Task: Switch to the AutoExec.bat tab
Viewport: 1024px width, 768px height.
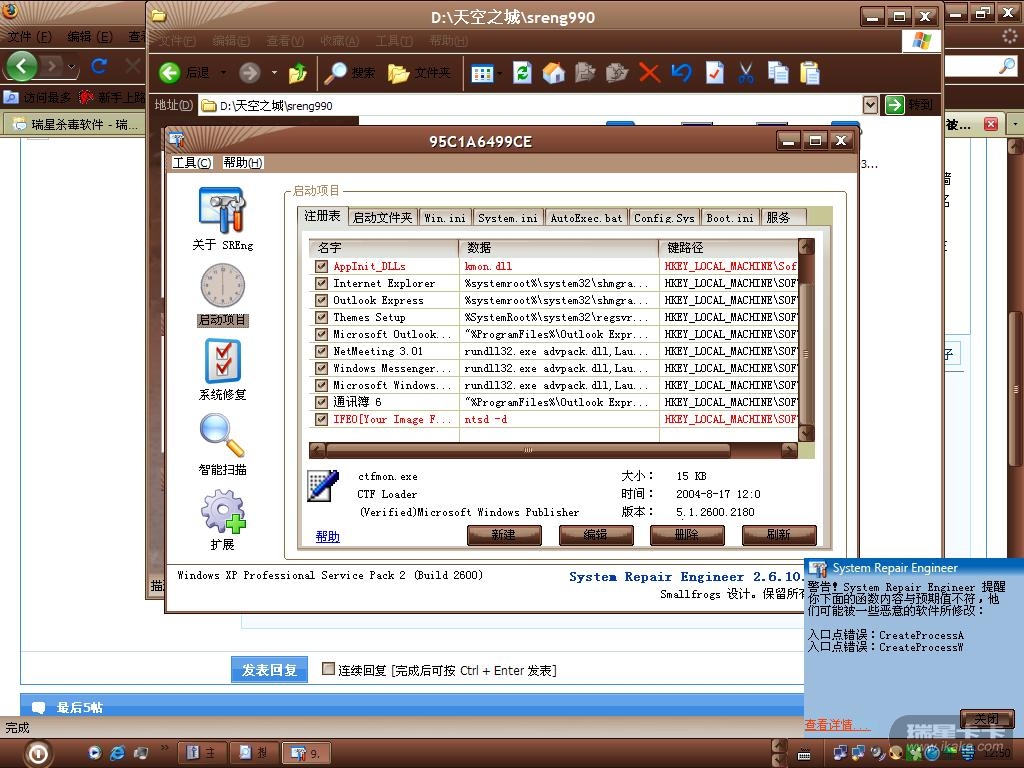Action: 586,217
